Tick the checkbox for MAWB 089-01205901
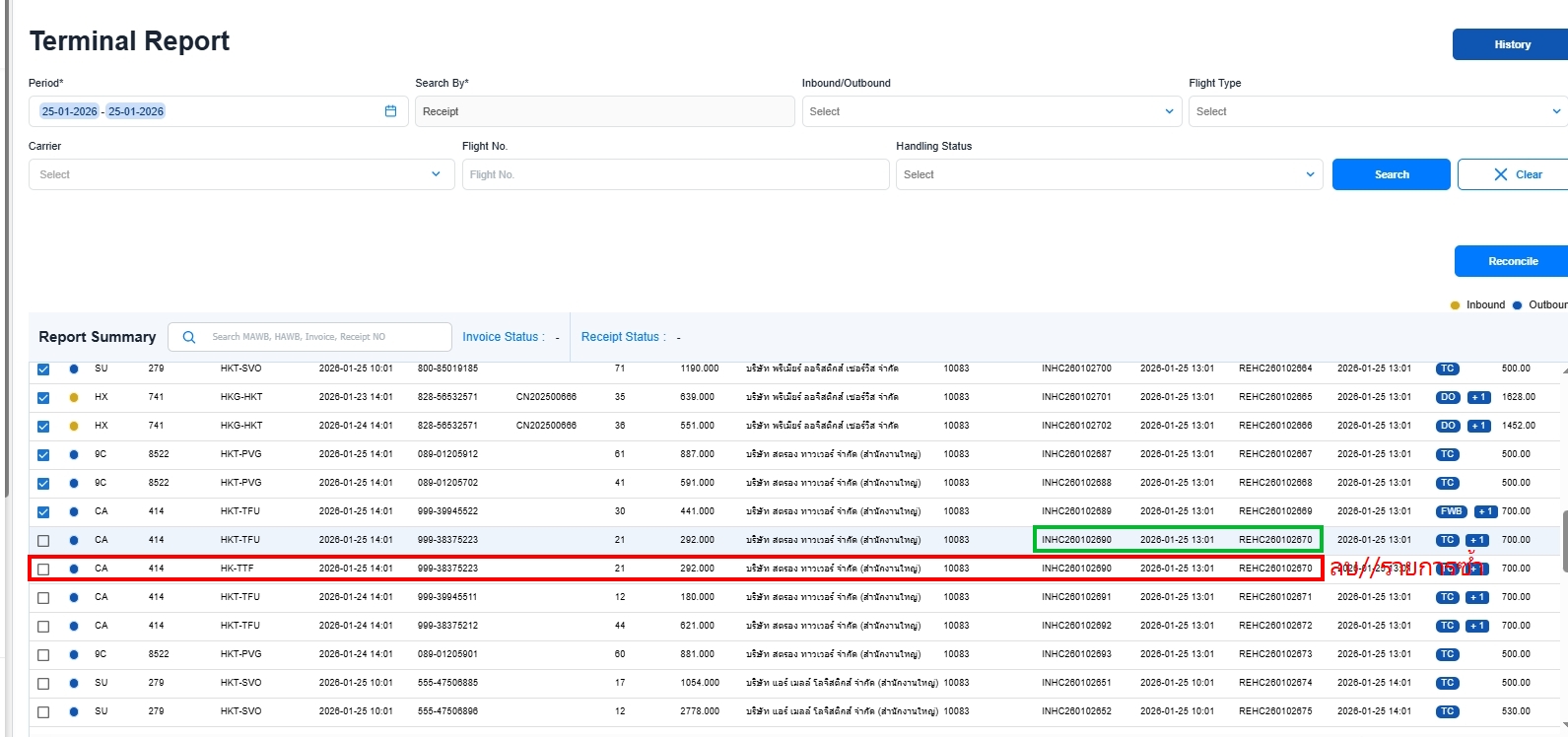 [x=43, y=655]
